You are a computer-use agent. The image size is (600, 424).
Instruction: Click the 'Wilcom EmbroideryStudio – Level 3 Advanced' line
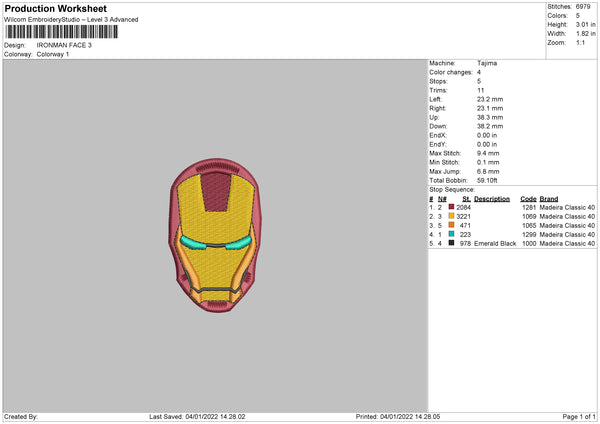click(71, 20)
